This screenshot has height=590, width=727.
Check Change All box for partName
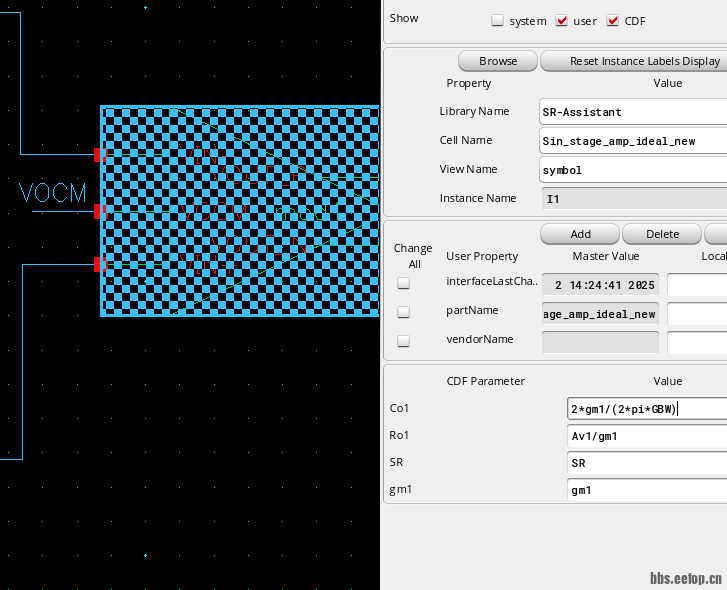pyautogui.click(x=403, y=313)
